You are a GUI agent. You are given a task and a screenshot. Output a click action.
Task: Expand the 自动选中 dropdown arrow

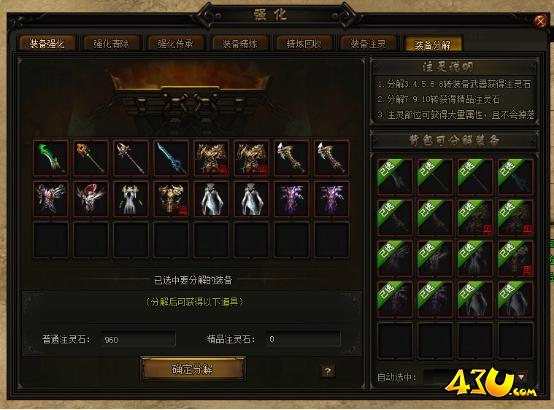tap(521, 377)
